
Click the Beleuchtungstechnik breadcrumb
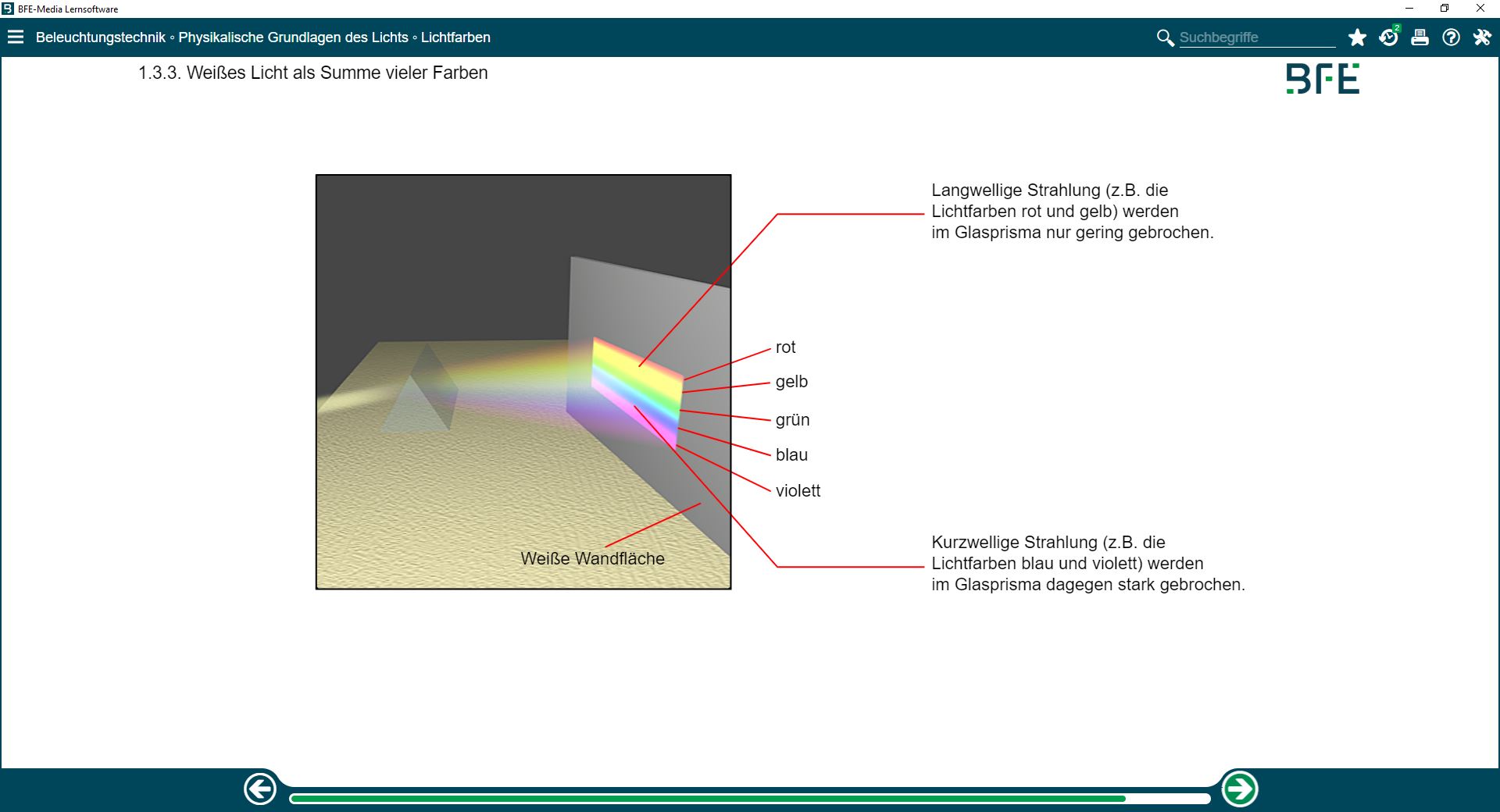tap(100, 37)
